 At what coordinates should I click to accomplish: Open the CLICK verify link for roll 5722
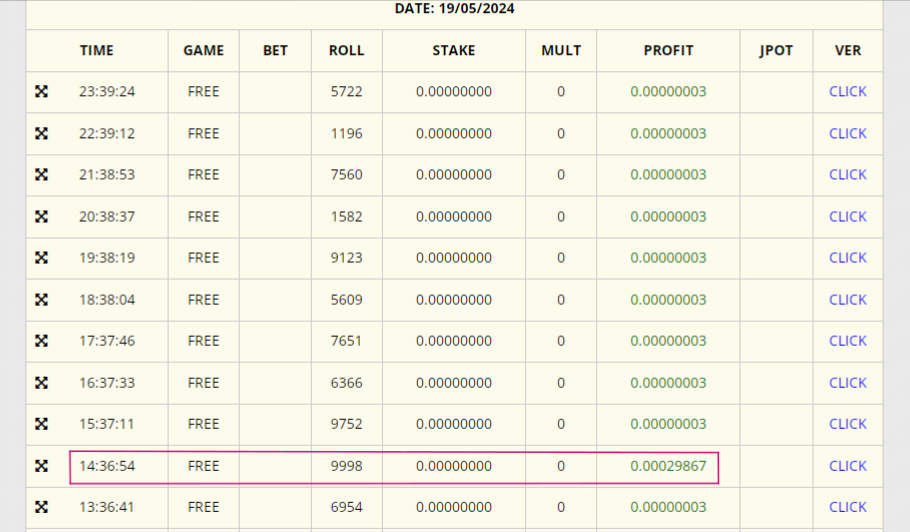tap(847, 91)
